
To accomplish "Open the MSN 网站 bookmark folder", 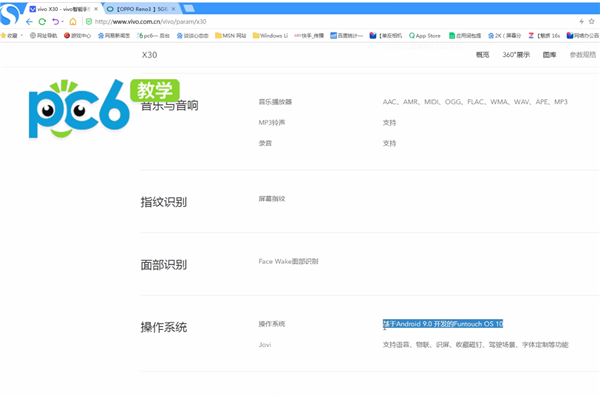I will click(231, 36).
